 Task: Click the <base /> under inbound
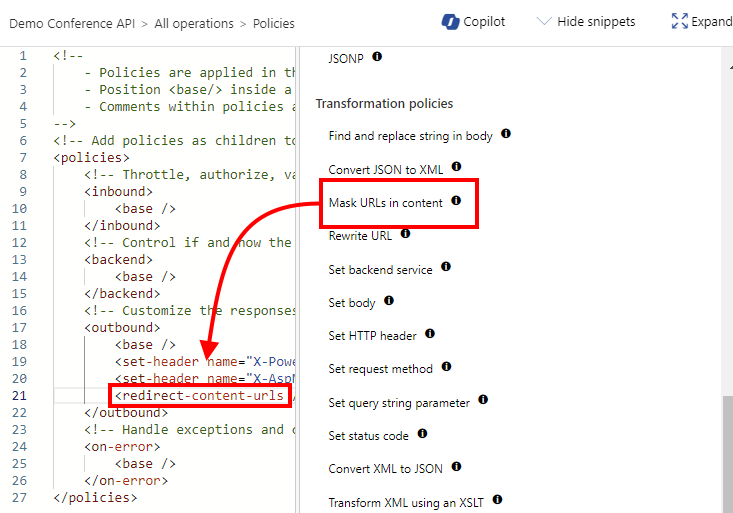(x=145, y=209)
